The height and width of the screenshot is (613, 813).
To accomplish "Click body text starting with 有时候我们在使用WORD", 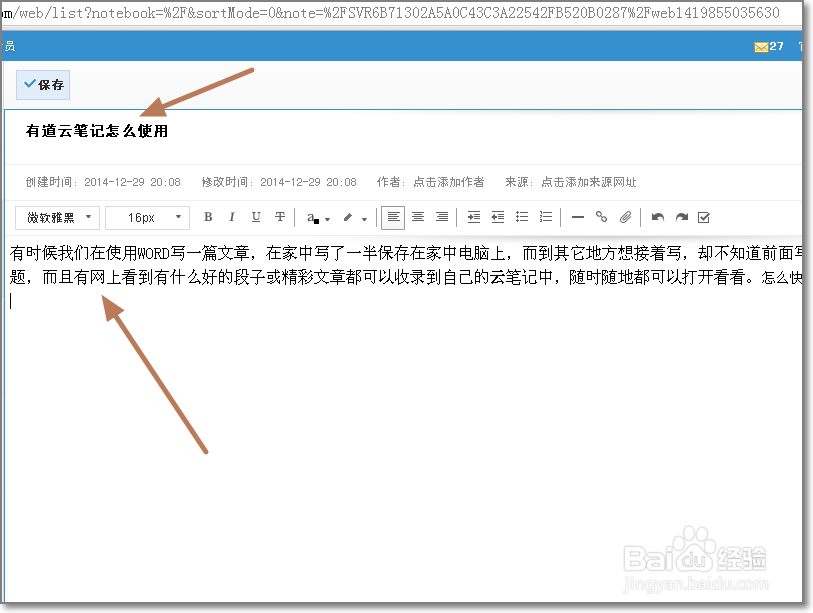I will click(406, 265).
